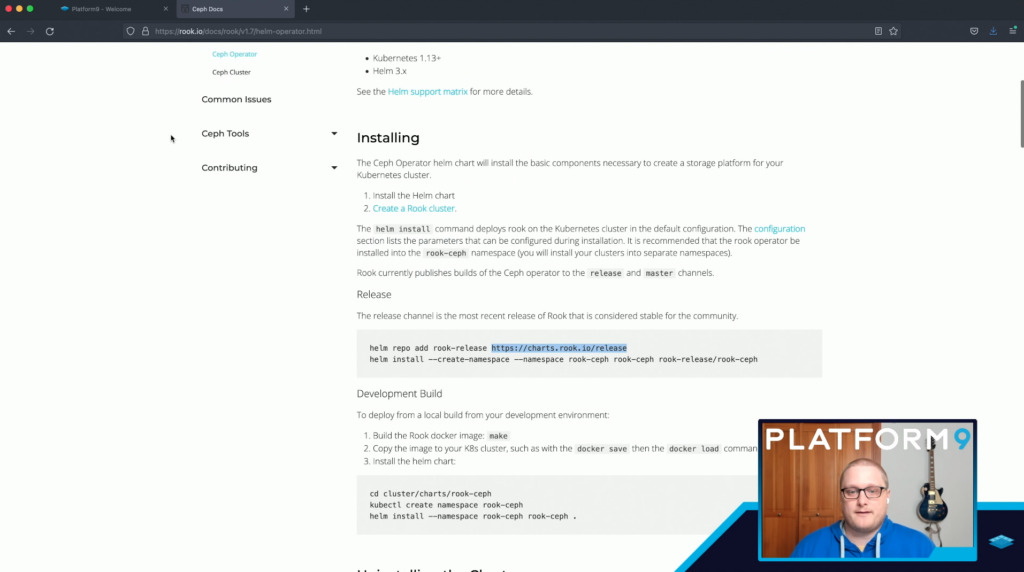The image size is (1024, 572).
Task: Follow the Create a Rook cluster link
Action: click(414, 208)
